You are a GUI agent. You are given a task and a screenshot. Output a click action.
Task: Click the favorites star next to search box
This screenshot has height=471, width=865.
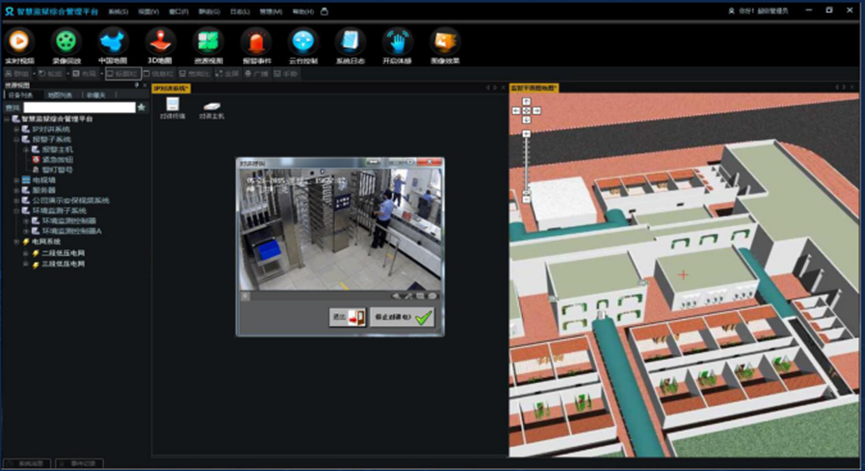click(x=142, y=107)
